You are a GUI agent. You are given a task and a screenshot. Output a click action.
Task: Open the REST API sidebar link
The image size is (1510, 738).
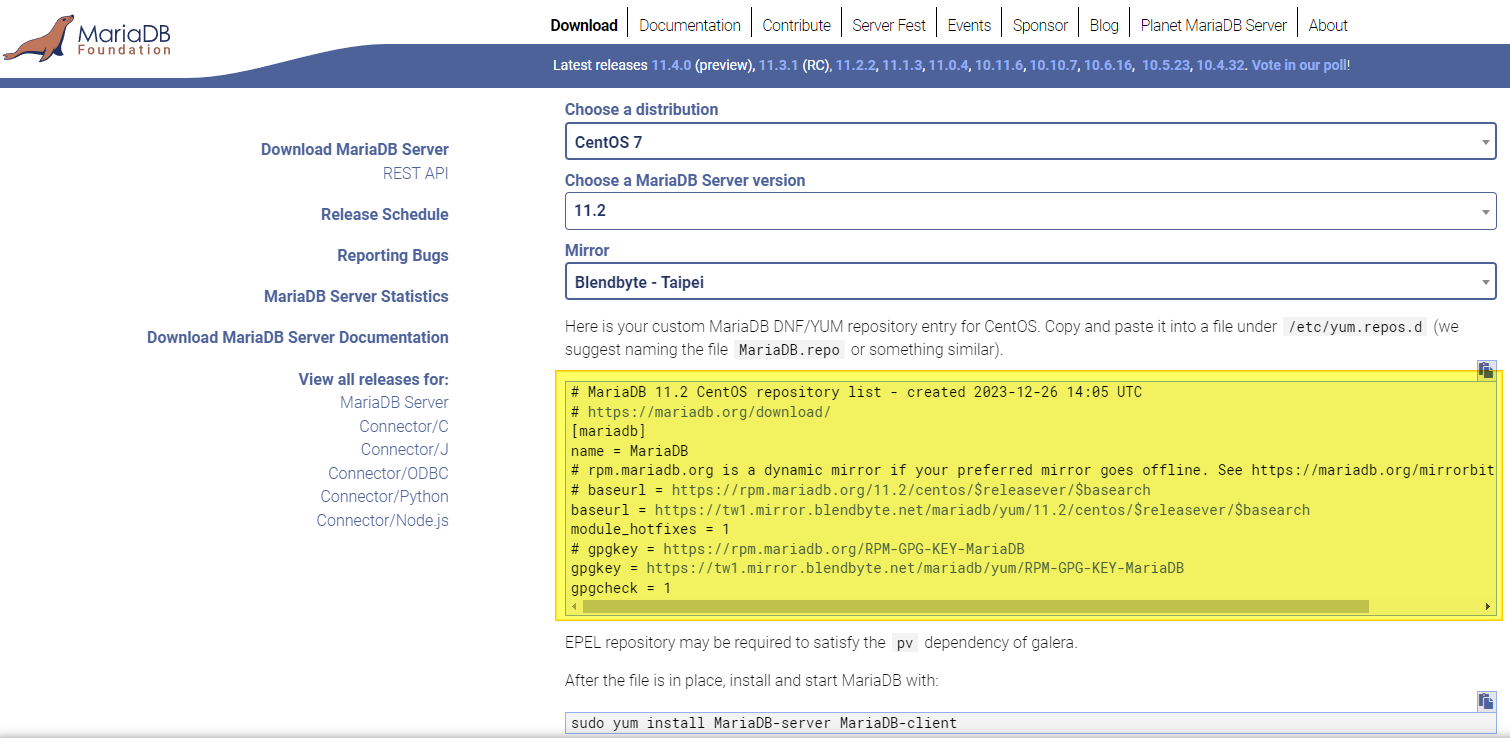point(416,173)
